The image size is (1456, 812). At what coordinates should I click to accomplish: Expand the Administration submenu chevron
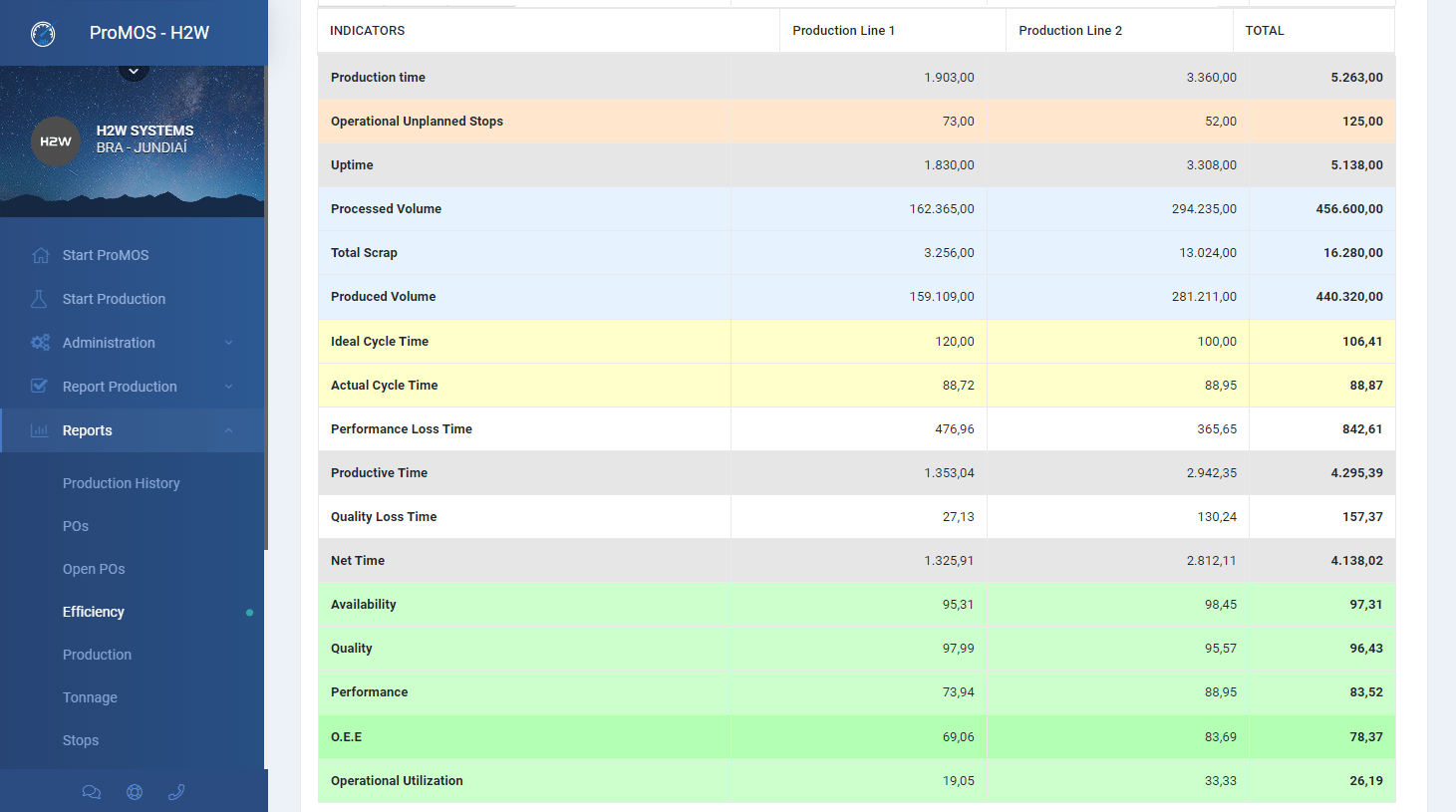228,343
